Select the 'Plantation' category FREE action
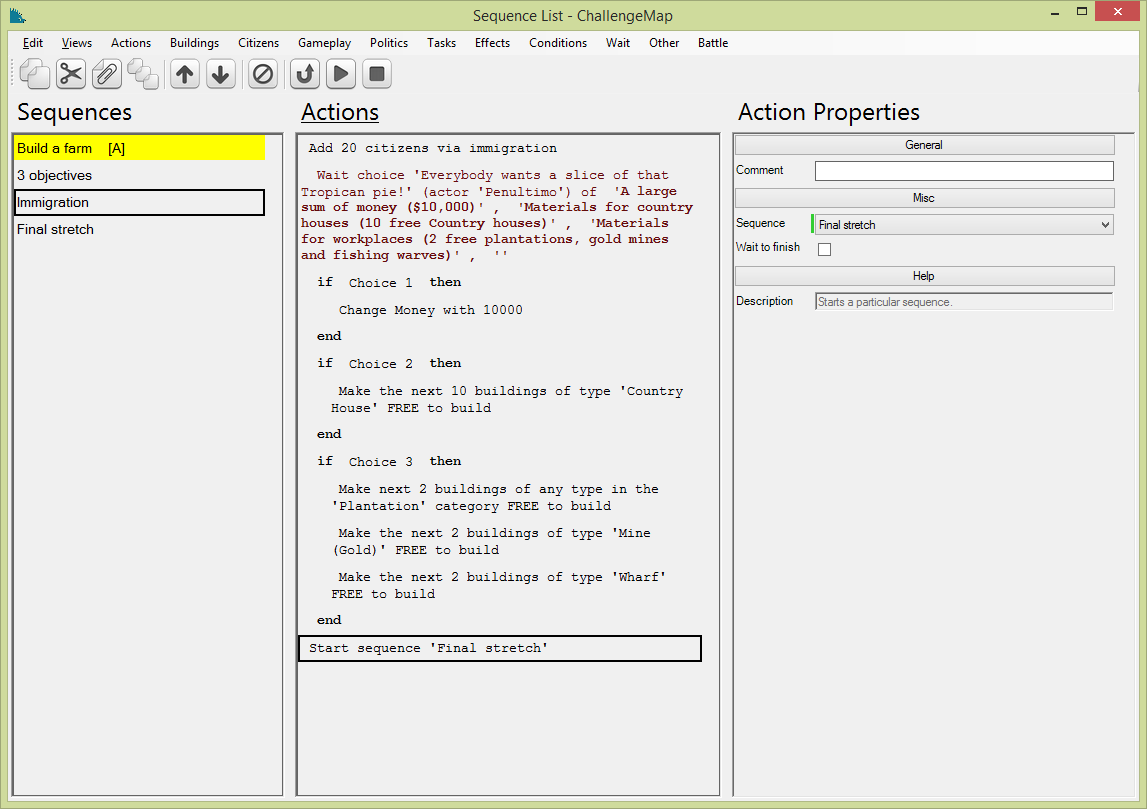Image resolution: width=1147 pixels, height=809 pixels. tap(495, 497)
